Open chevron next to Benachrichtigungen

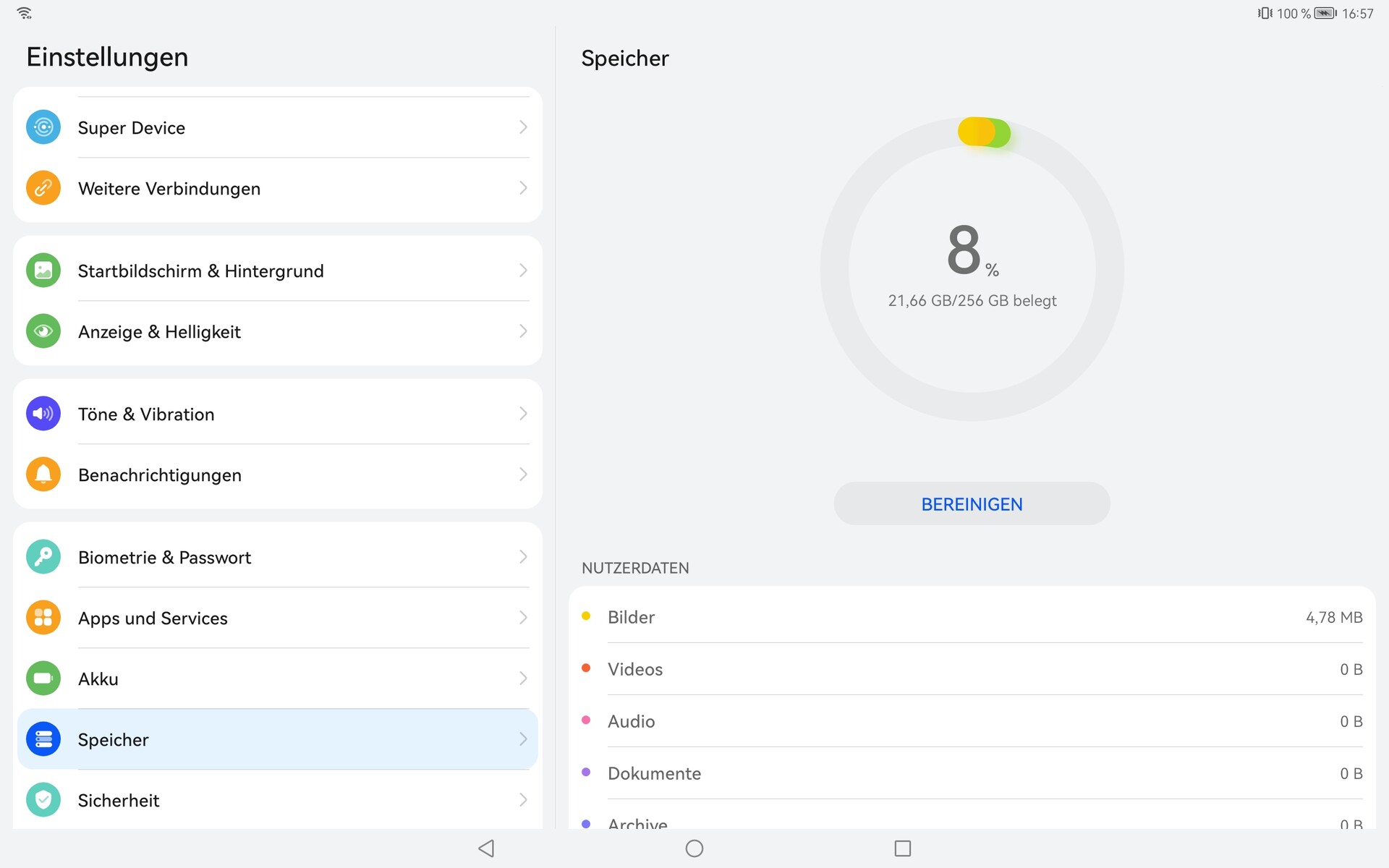tap(523, 475)
